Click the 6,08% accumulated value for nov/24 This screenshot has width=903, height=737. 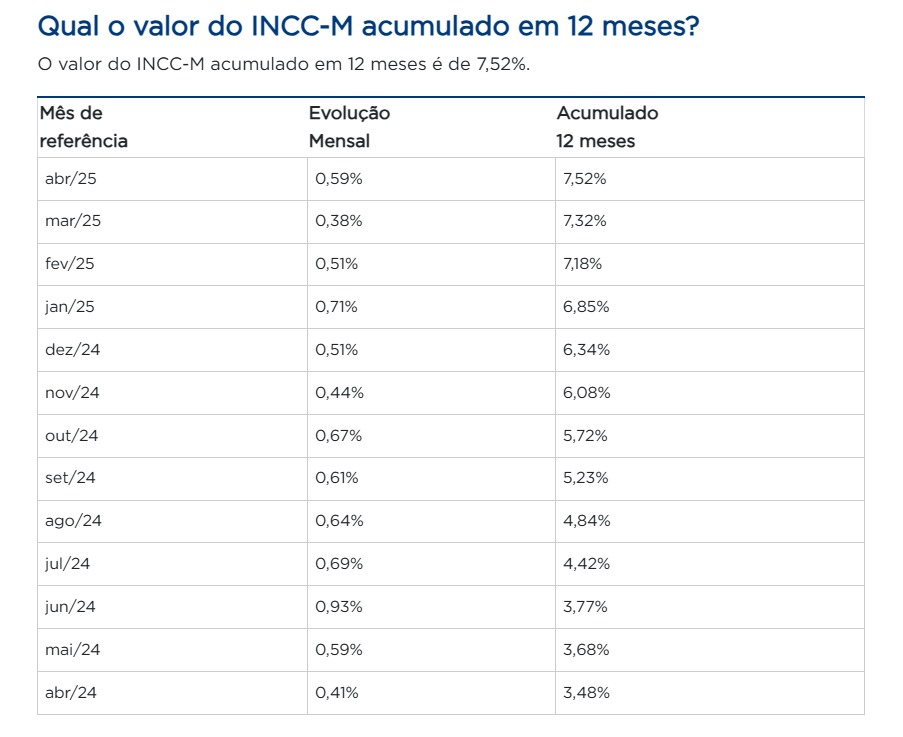(x=586, y=393)
